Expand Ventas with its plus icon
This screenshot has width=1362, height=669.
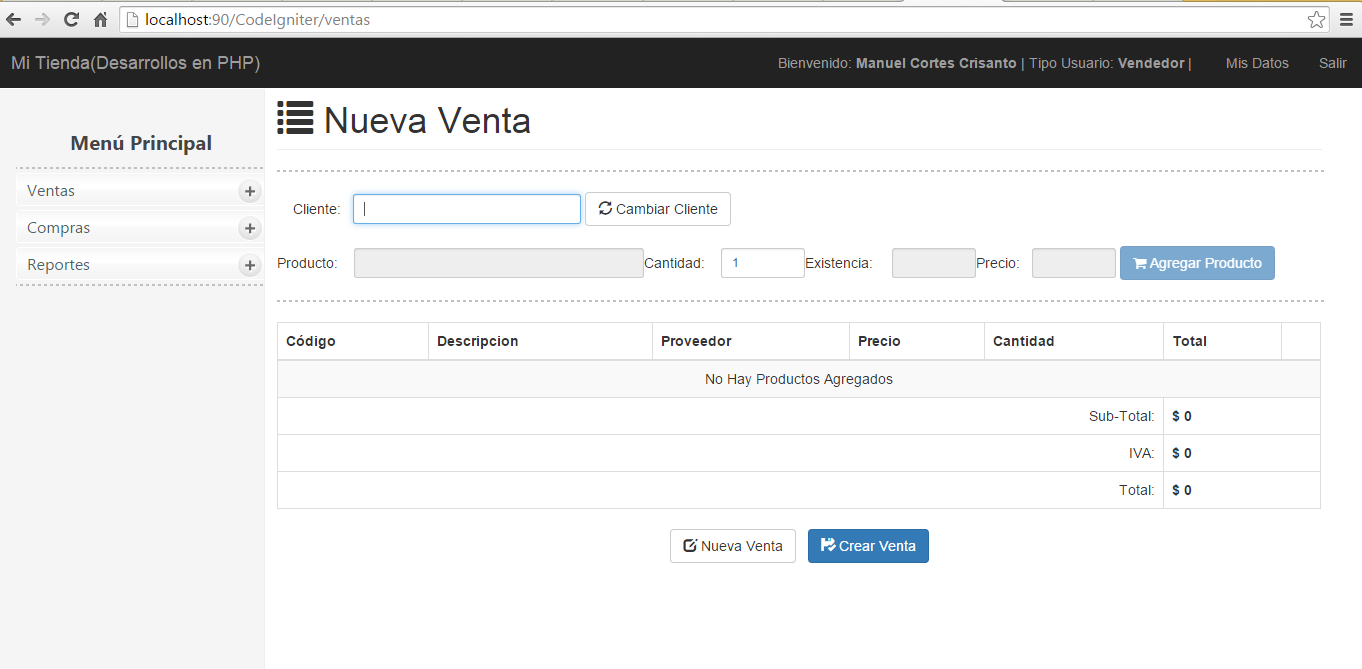tap(250, 191)
